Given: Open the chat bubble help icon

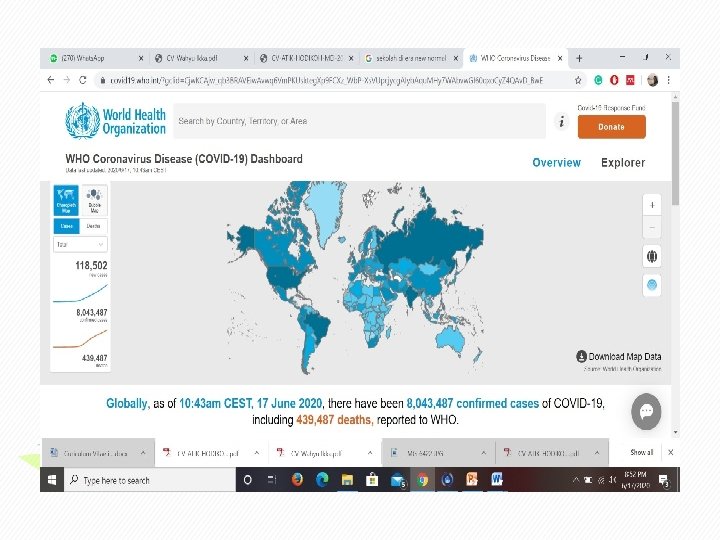Looking at the screenshot, I should [x=646, y=411].
